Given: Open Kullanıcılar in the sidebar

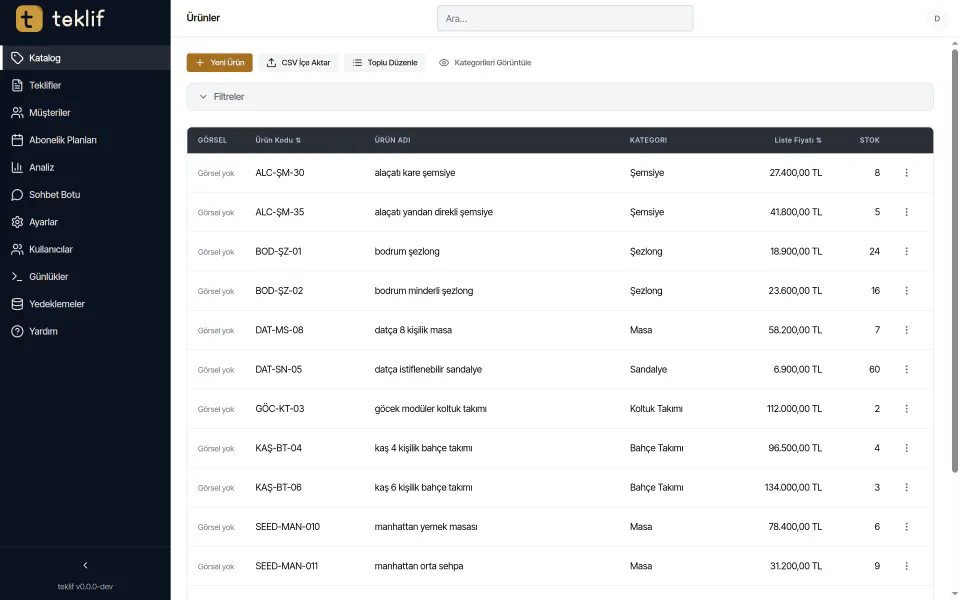Looking at the screenshot, I should click(x=85, y=249).
